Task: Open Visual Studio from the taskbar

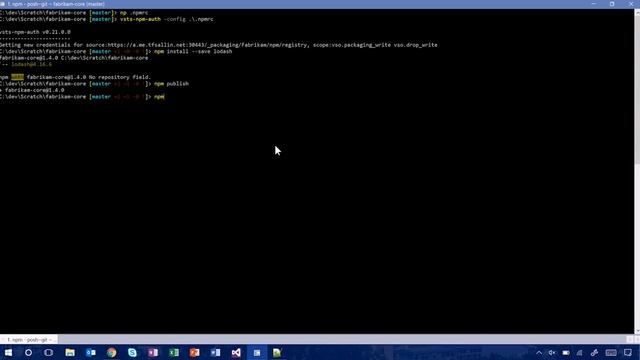Action: click(x=236, y=353)
